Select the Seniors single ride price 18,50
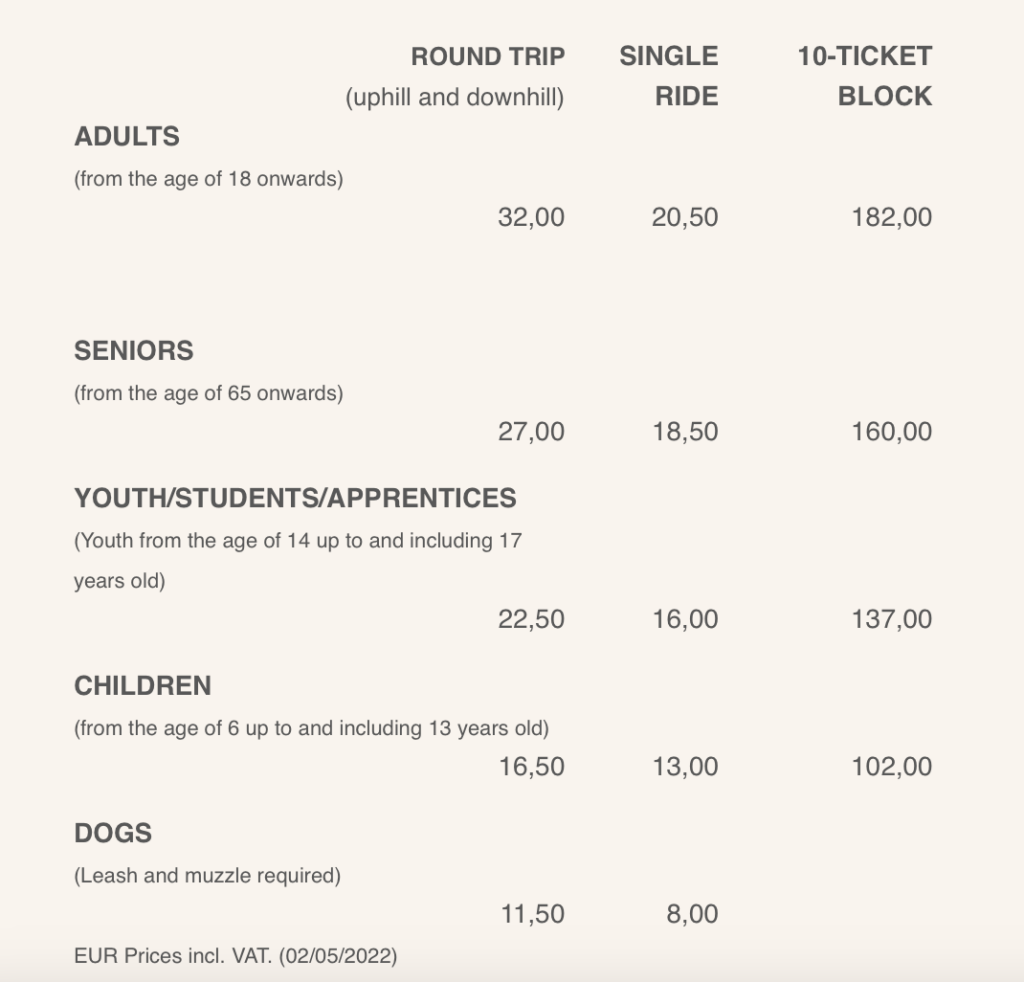Image resolution: width=1024 pixels, height=982 pixels. (685, 432)
